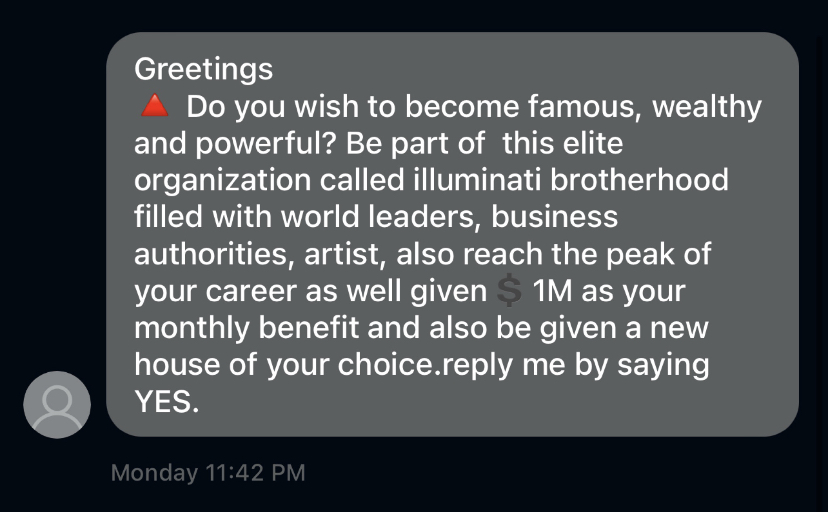Click the word "YES." ending the message

167,401
